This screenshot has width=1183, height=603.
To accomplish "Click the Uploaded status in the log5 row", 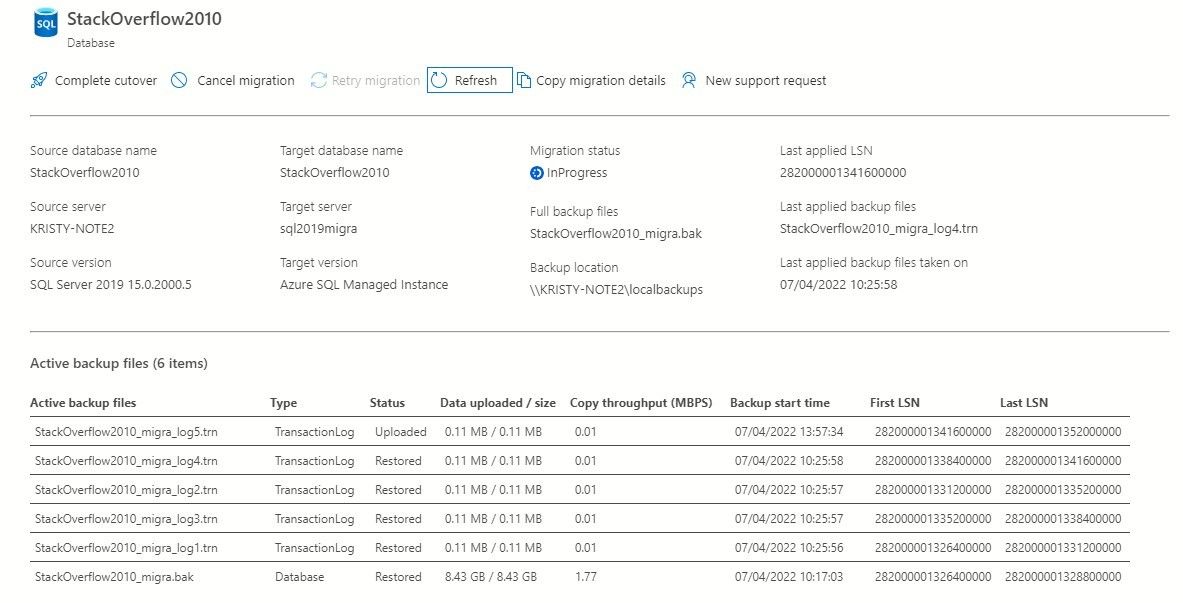I will (401, 432).
